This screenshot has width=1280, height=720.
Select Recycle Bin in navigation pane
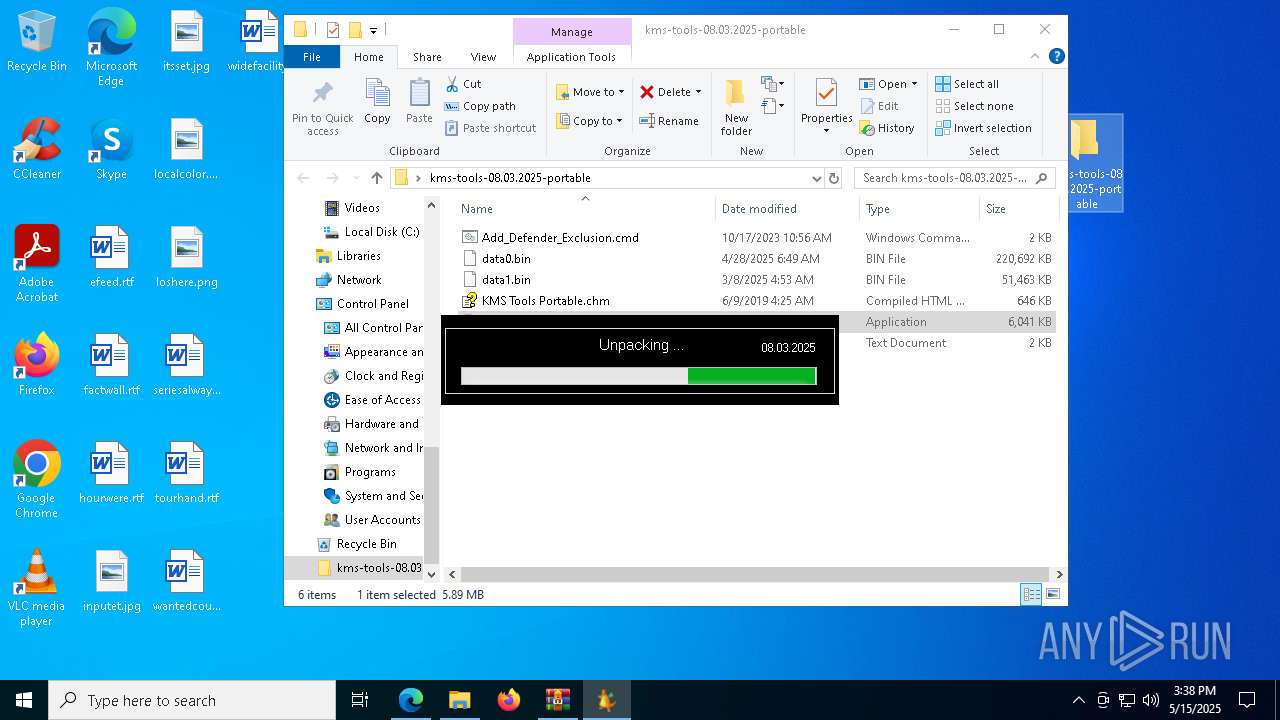[366, 544]
